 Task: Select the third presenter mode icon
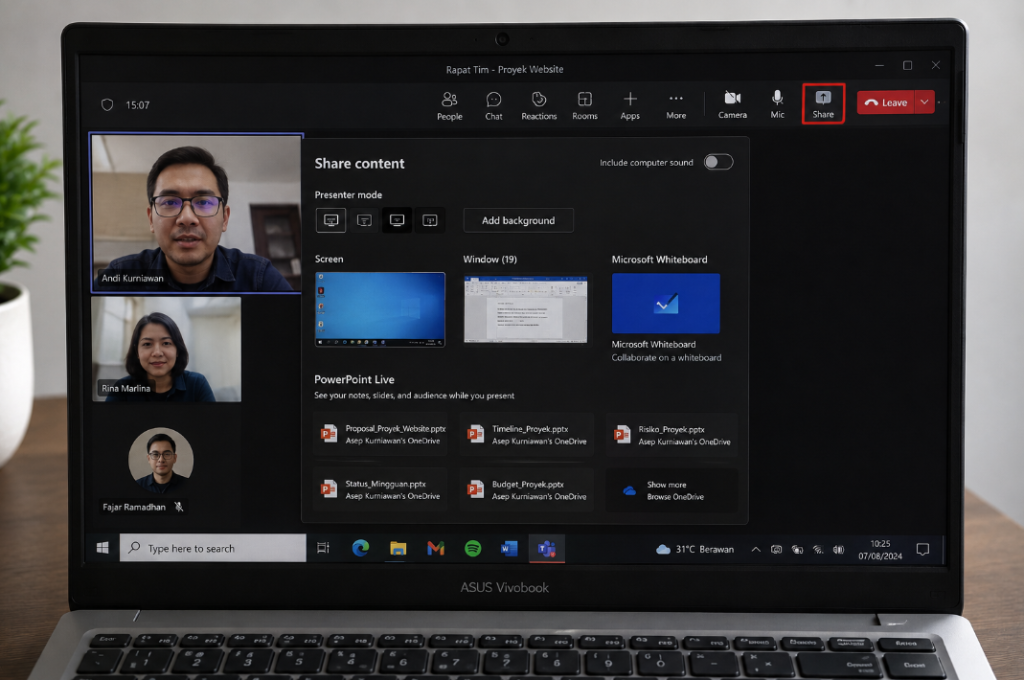pyautogui.click(x=397, y=220)
